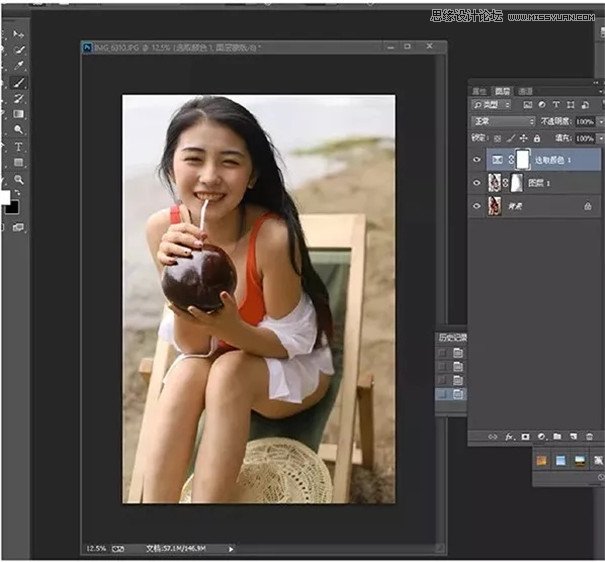
Task: Select the Path Selection arrow tool
Action: coord(18,34)
